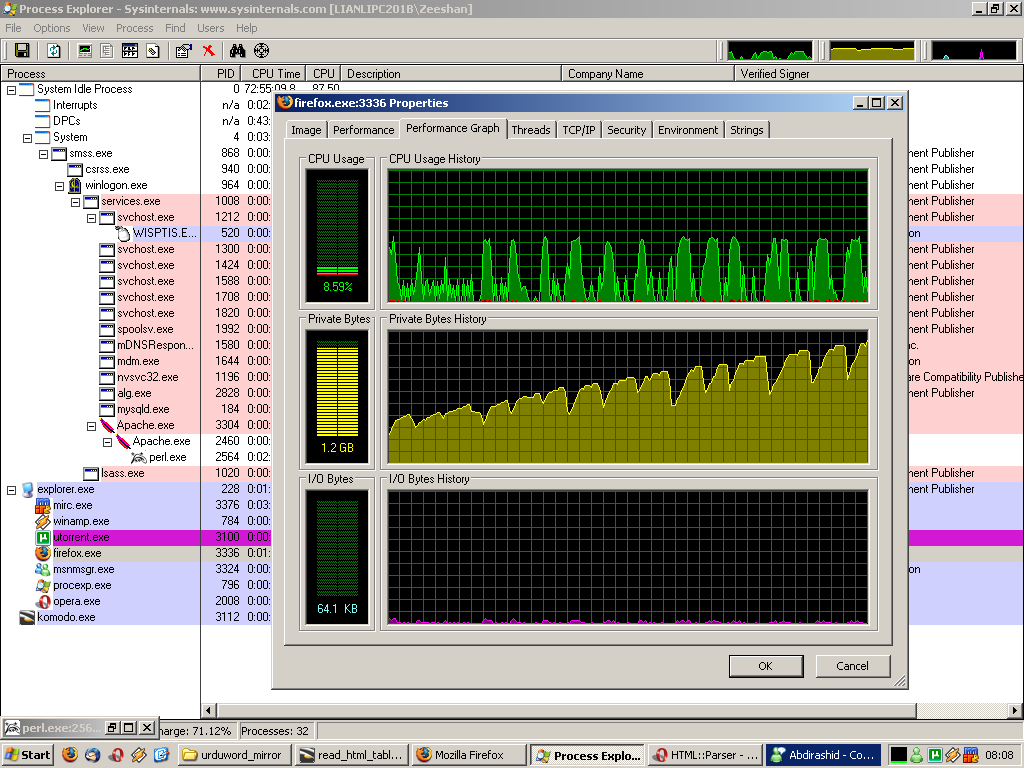Collapse the winlogon.exe tree node

point(60,185)
